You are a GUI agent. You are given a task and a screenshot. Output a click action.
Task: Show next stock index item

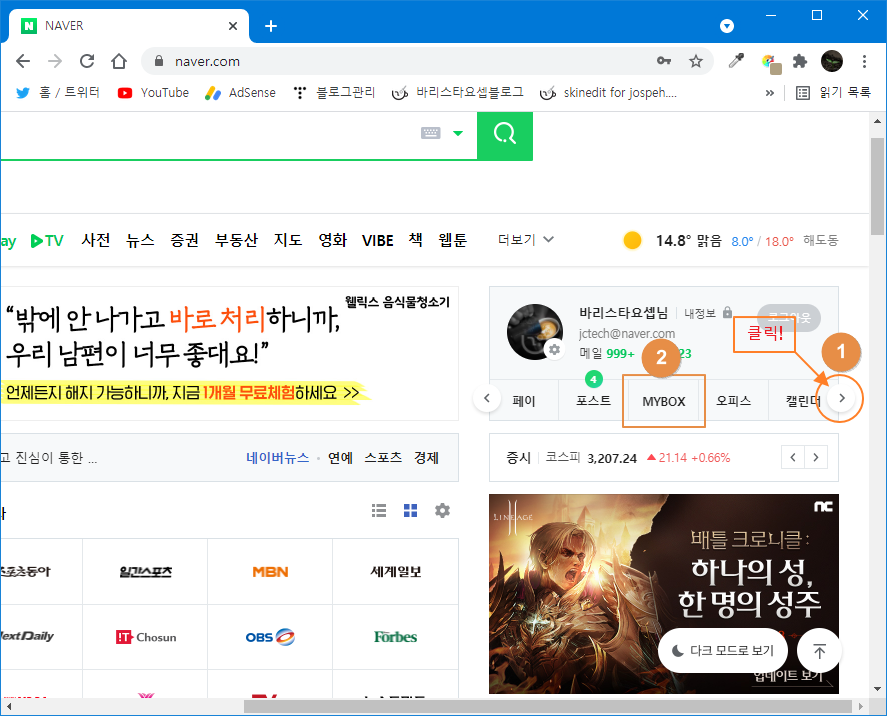coord(816,458)
